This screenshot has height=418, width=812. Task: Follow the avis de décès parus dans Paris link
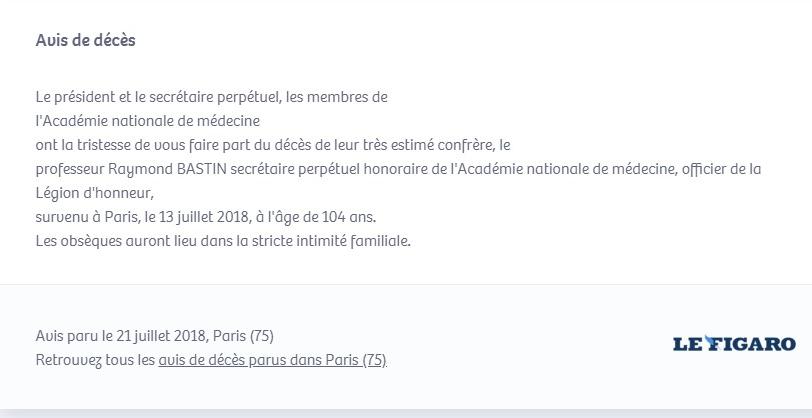272,360
